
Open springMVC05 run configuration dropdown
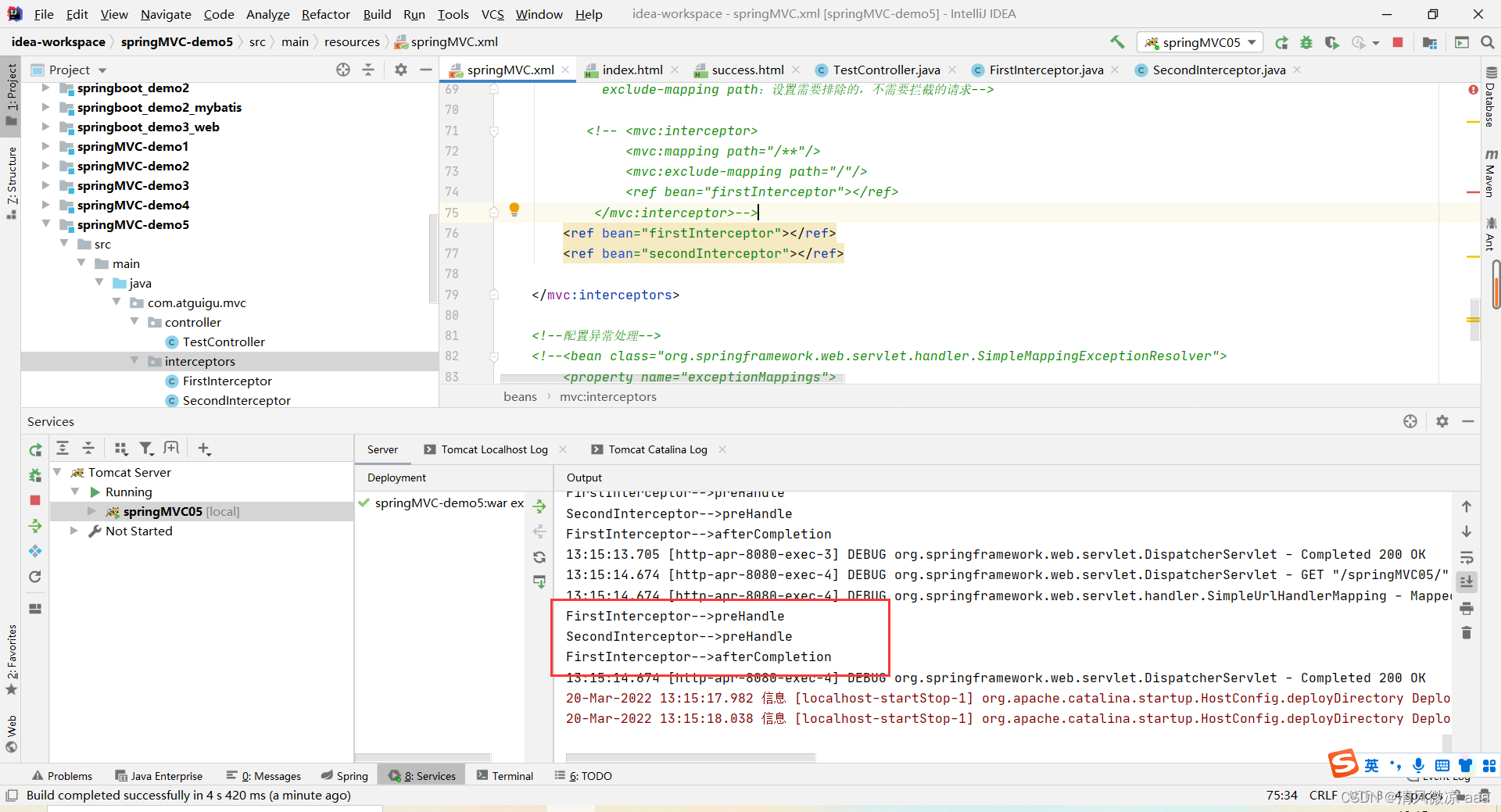click(x=1200, y=42)
